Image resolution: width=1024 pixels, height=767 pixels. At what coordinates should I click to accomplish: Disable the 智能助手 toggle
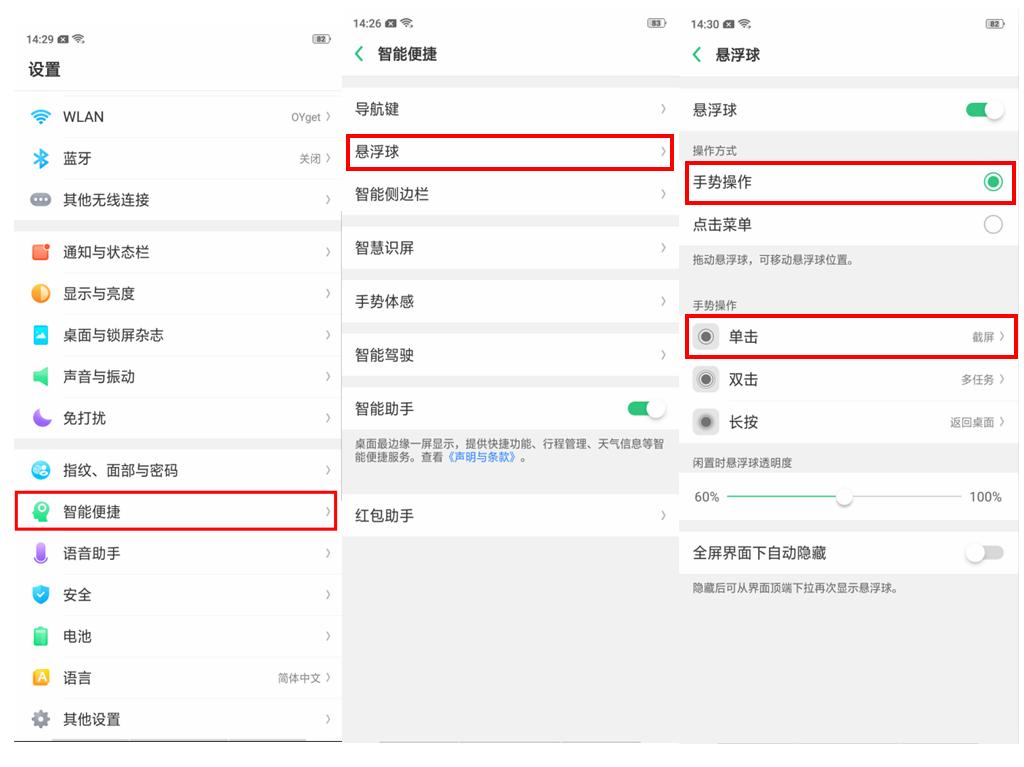click(646, 409)
